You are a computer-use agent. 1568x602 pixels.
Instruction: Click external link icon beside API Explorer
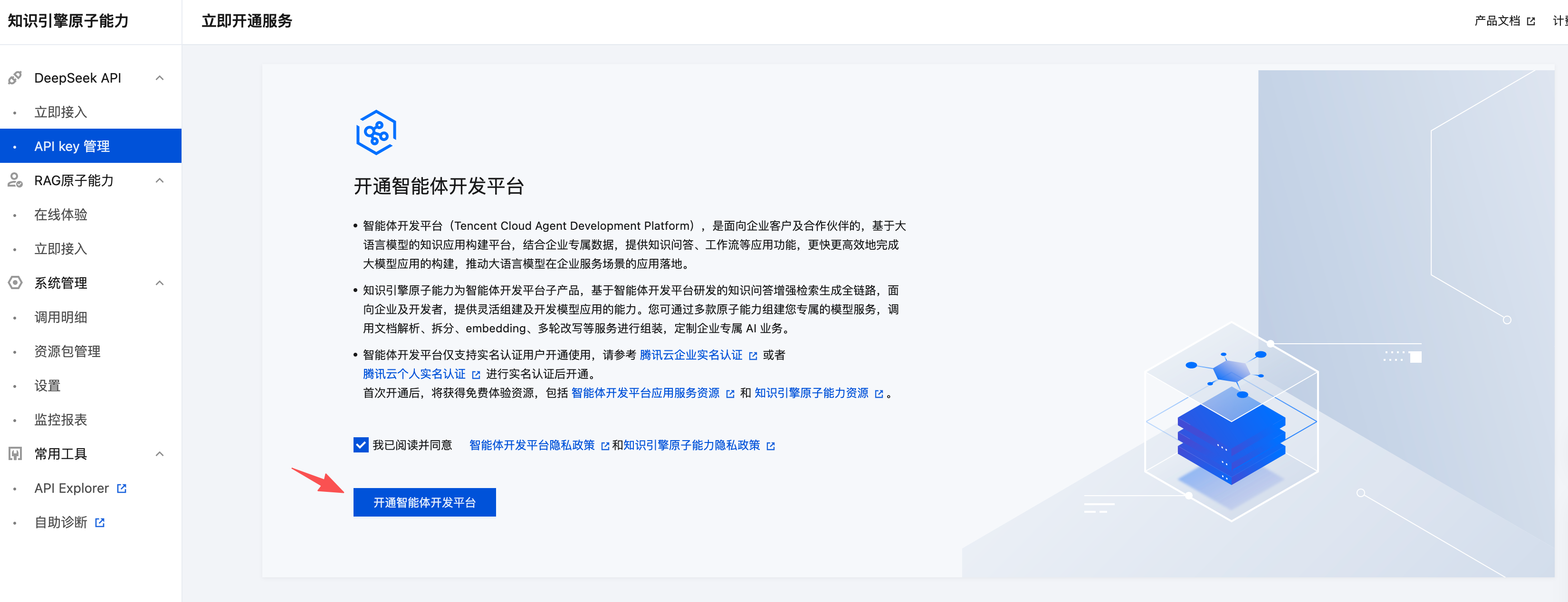[122, 488]
